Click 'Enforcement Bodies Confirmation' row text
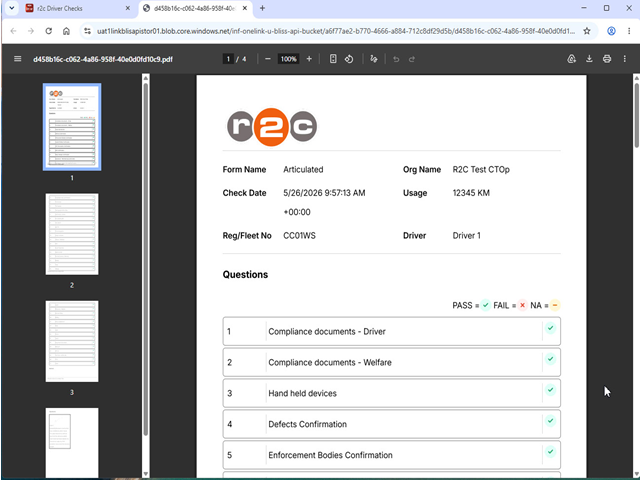Screen dimensions: 640x481 (x=330, y=455)
